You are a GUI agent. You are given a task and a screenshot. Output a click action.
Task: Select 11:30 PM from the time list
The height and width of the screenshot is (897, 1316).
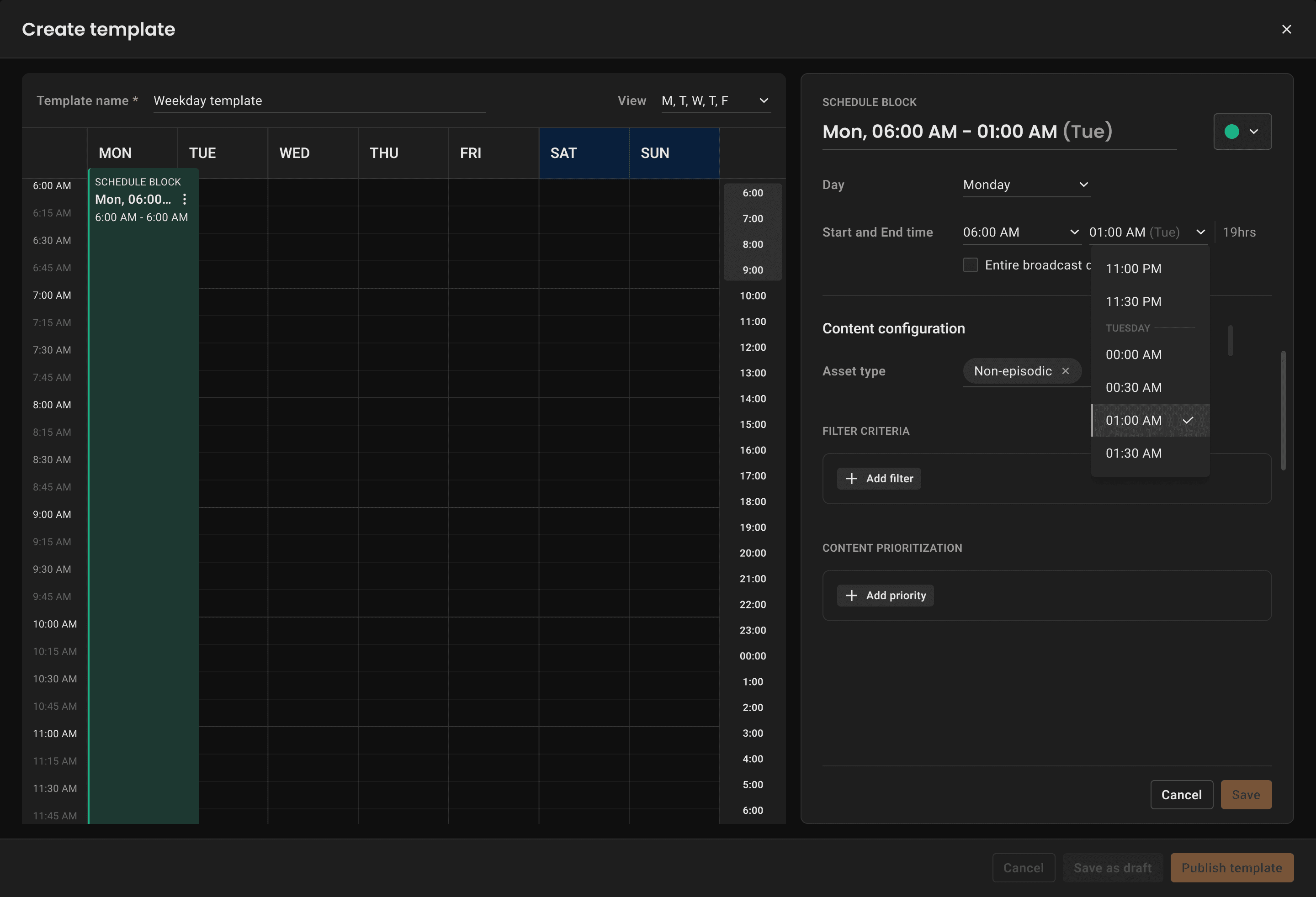tap(1133, 301)
